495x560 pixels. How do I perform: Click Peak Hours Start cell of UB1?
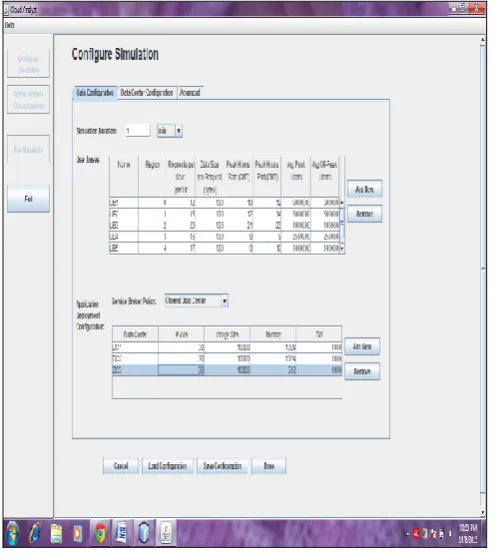click(x=239, y=203)
